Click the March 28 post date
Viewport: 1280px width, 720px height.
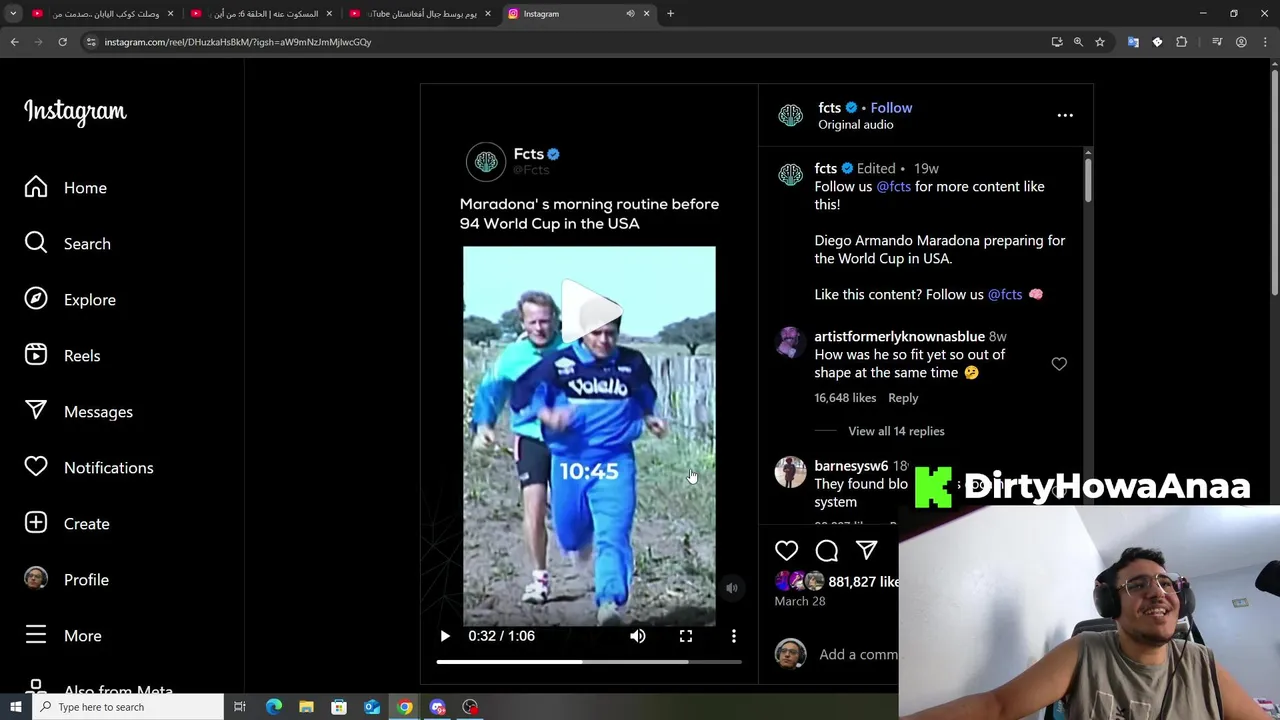point(800,601)
